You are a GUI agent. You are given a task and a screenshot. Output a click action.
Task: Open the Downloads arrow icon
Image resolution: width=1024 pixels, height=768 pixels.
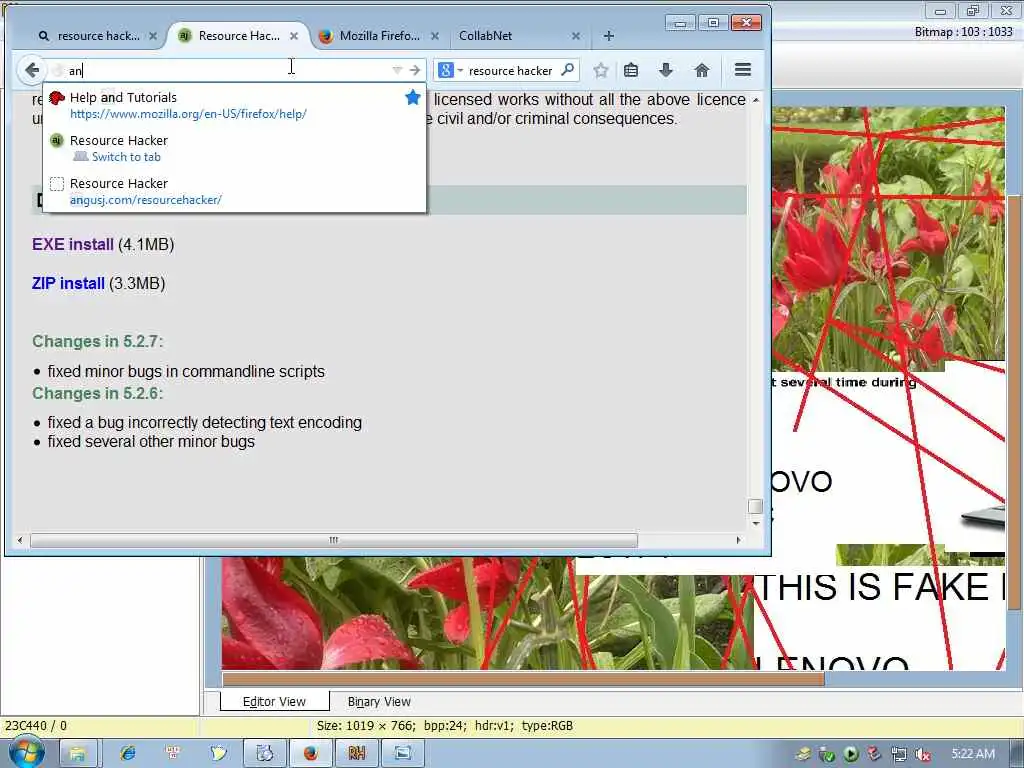665,70
